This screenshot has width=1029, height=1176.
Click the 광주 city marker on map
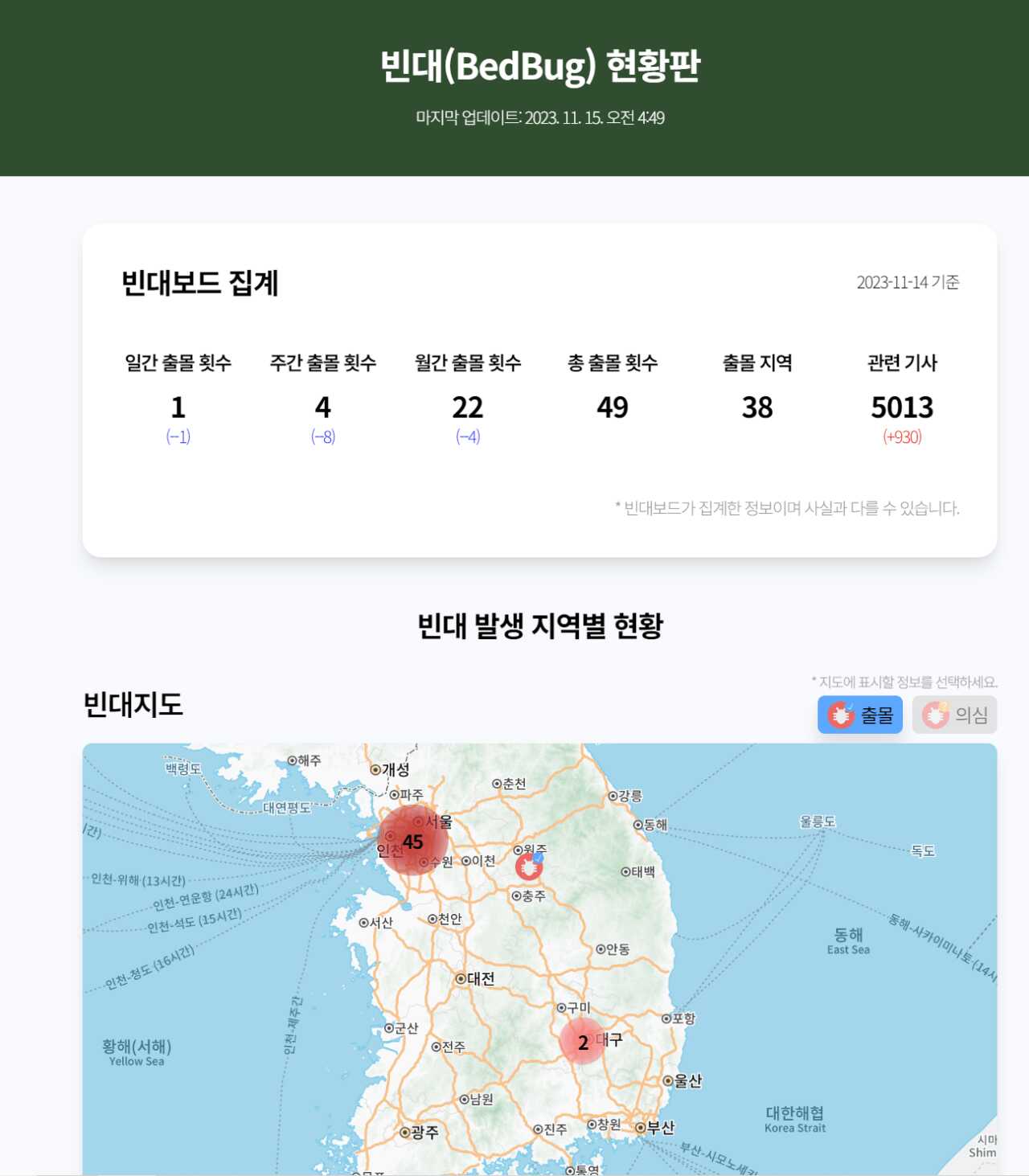tap(405, 1133)
